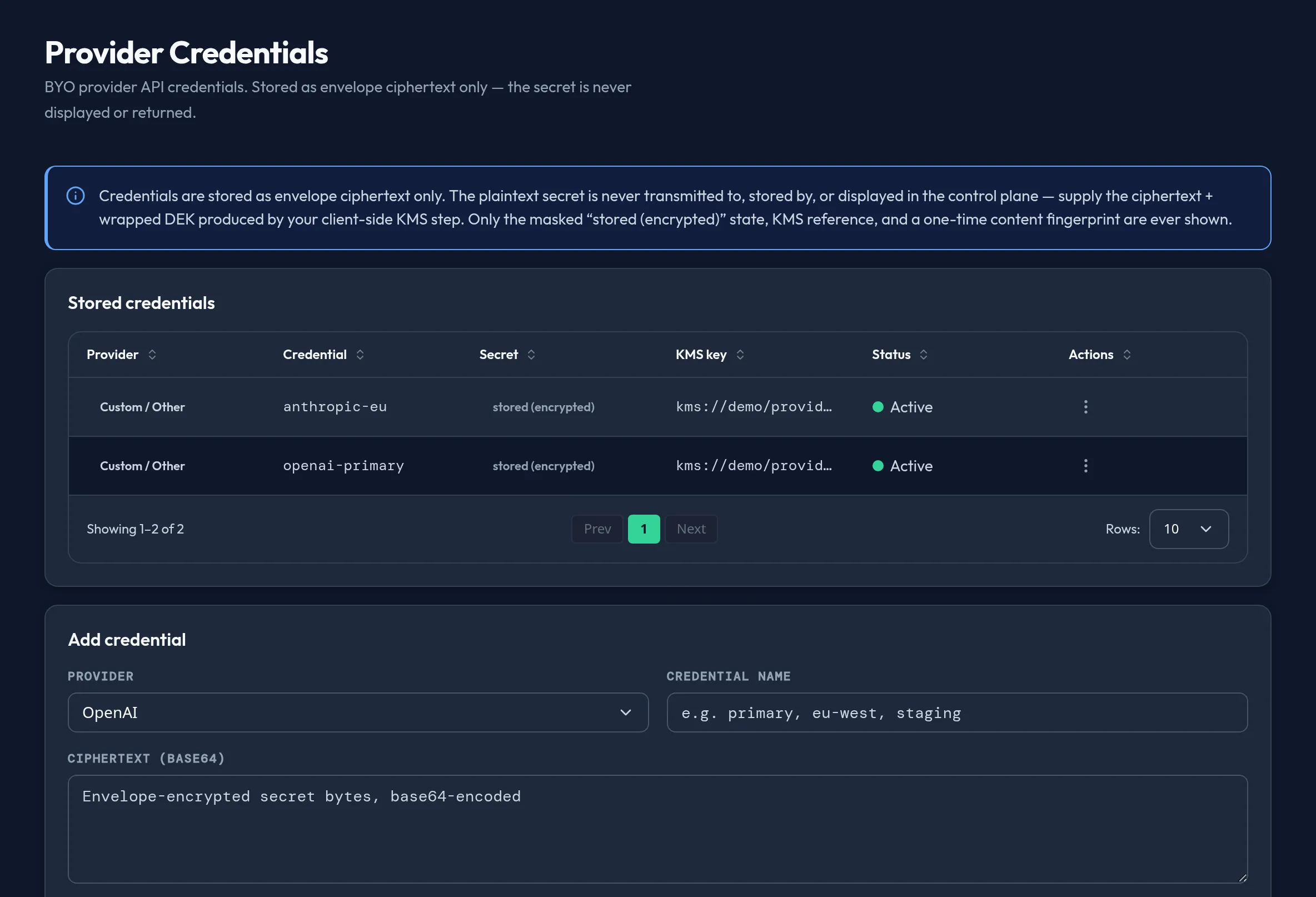The image size is (1316, 897).
Task: Sort by Secret column sort icon
Action: 531,355
